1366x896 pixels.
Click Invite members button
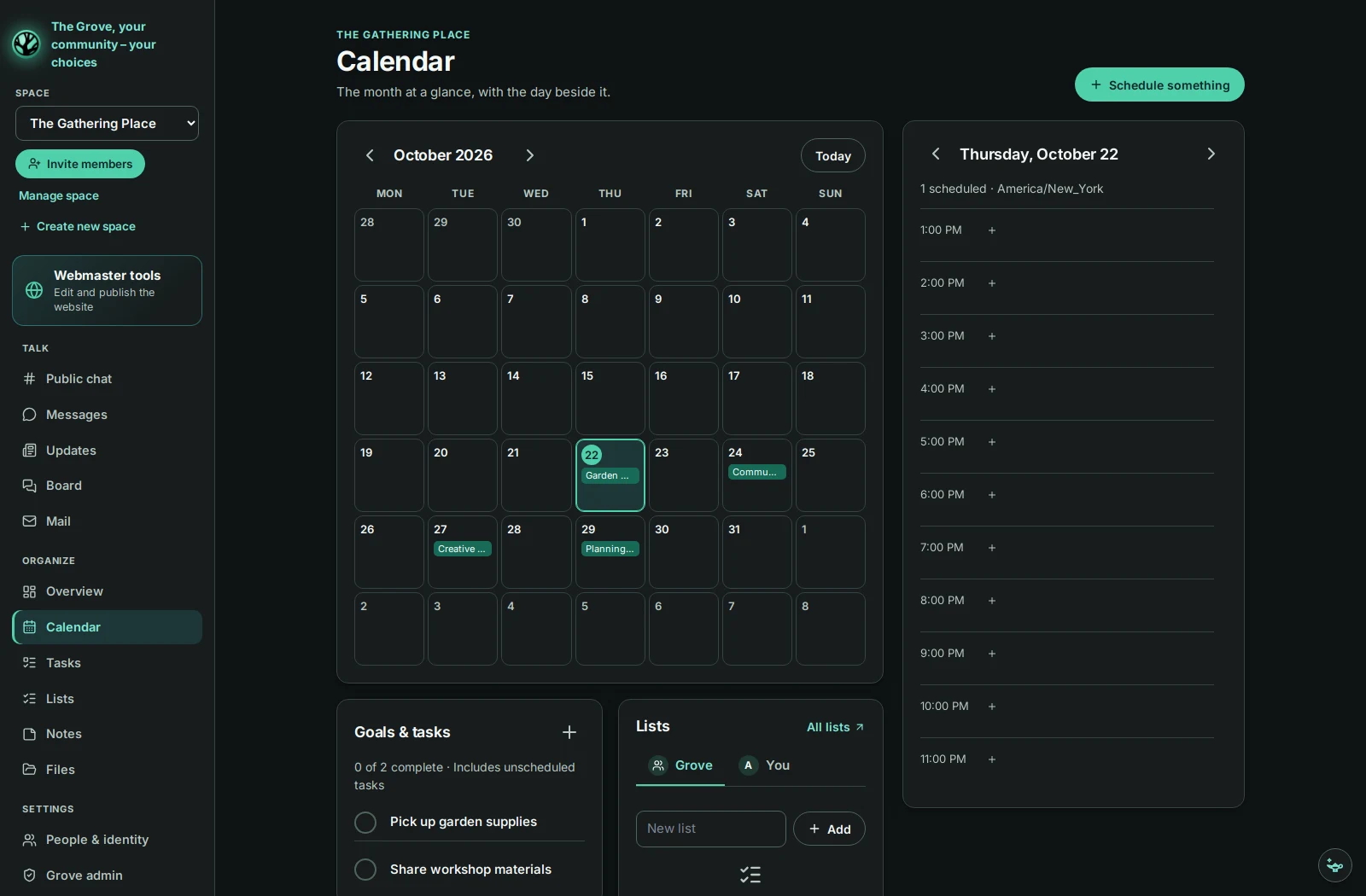coord(80,164)
